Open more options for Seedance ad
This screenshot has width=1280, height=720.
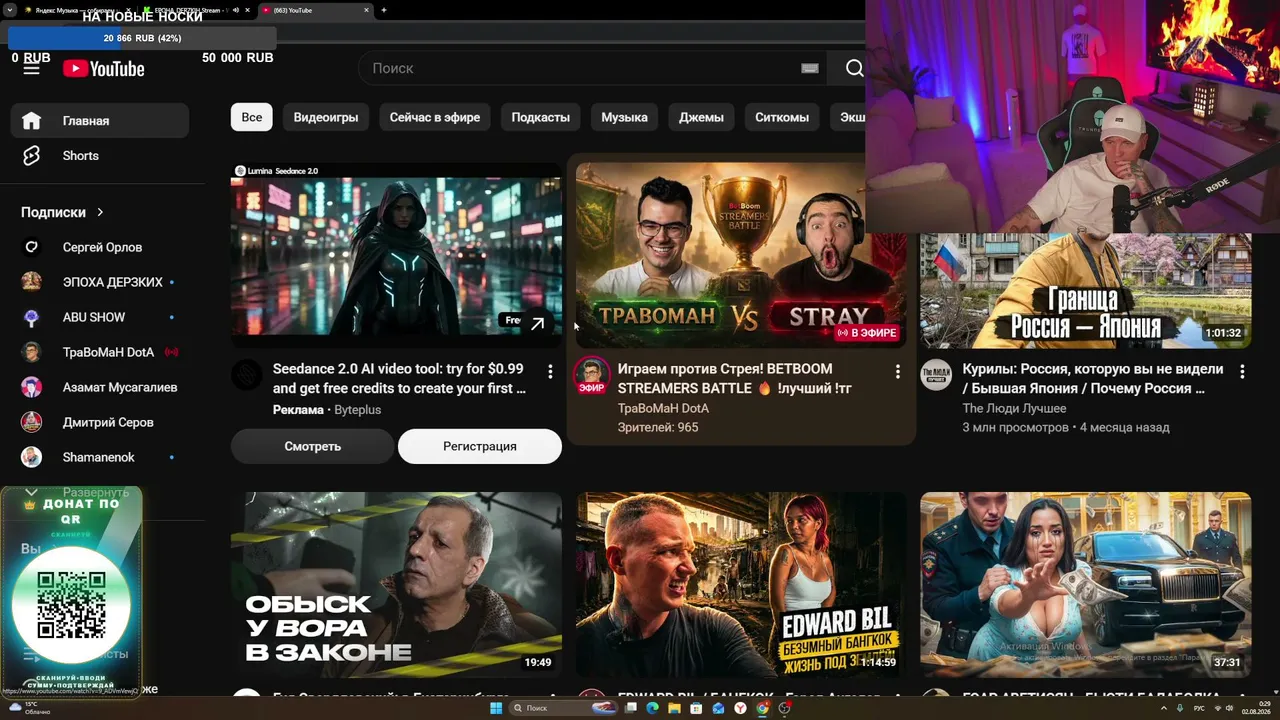coord(550,372)
